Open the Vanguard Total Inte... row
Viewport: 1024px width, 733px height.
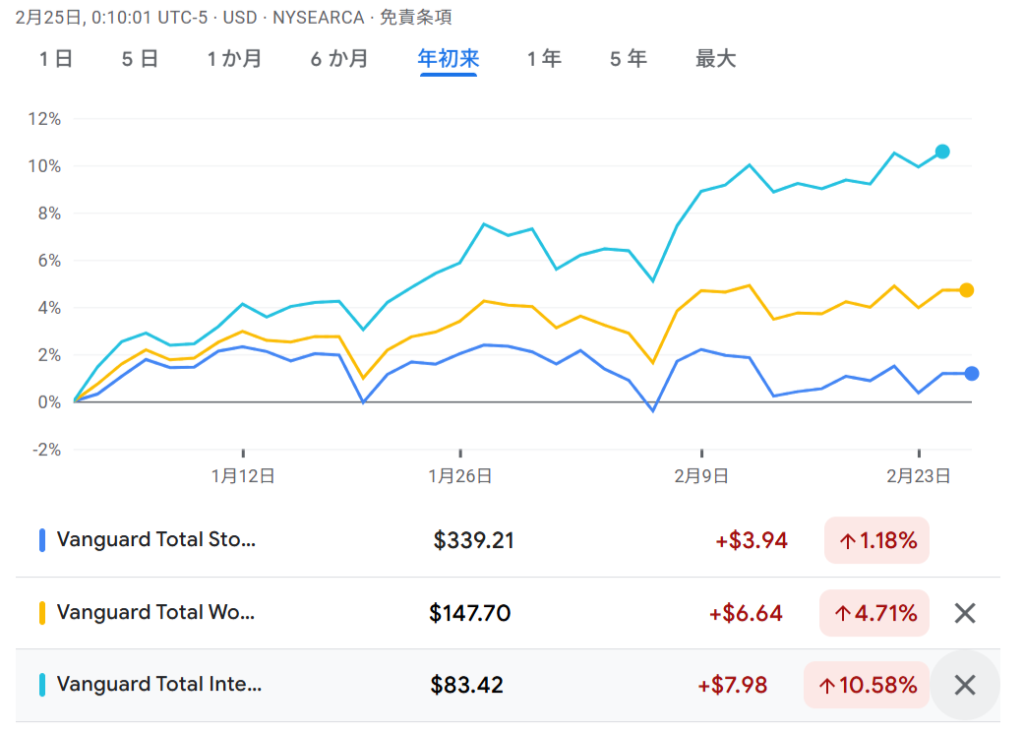click(159, 685)
